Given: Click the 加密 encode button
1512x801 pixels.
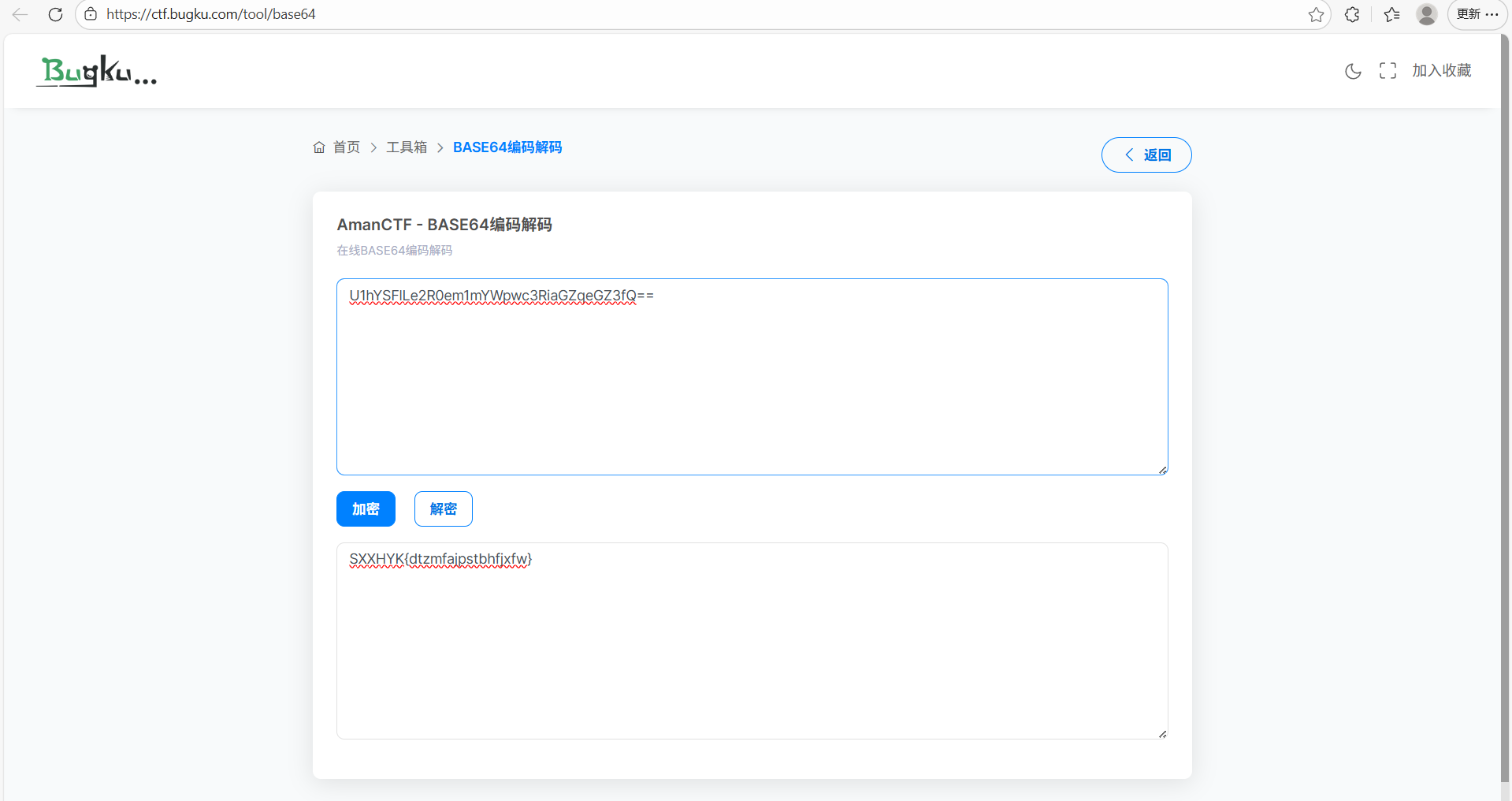Looking at the screenshot, I should tap(366, 509).
